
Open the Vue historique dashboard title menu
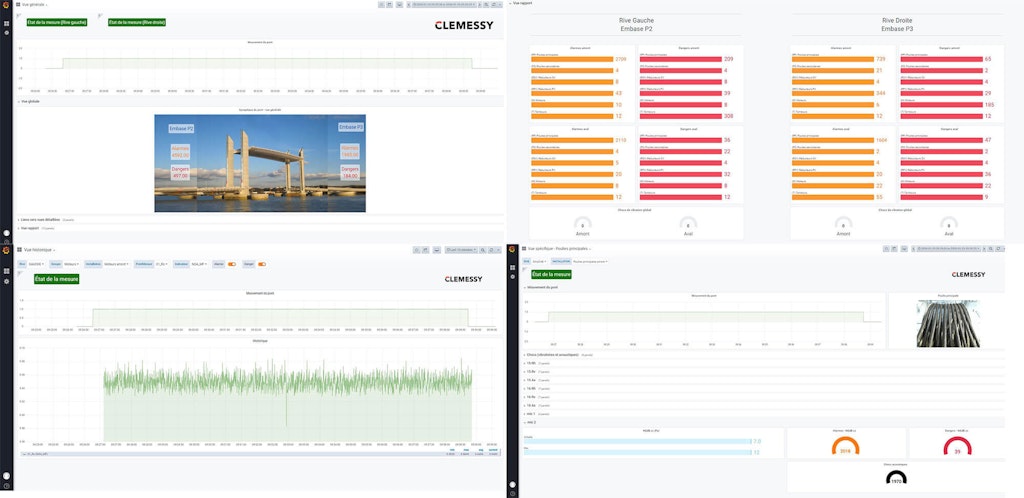[40, 249]
